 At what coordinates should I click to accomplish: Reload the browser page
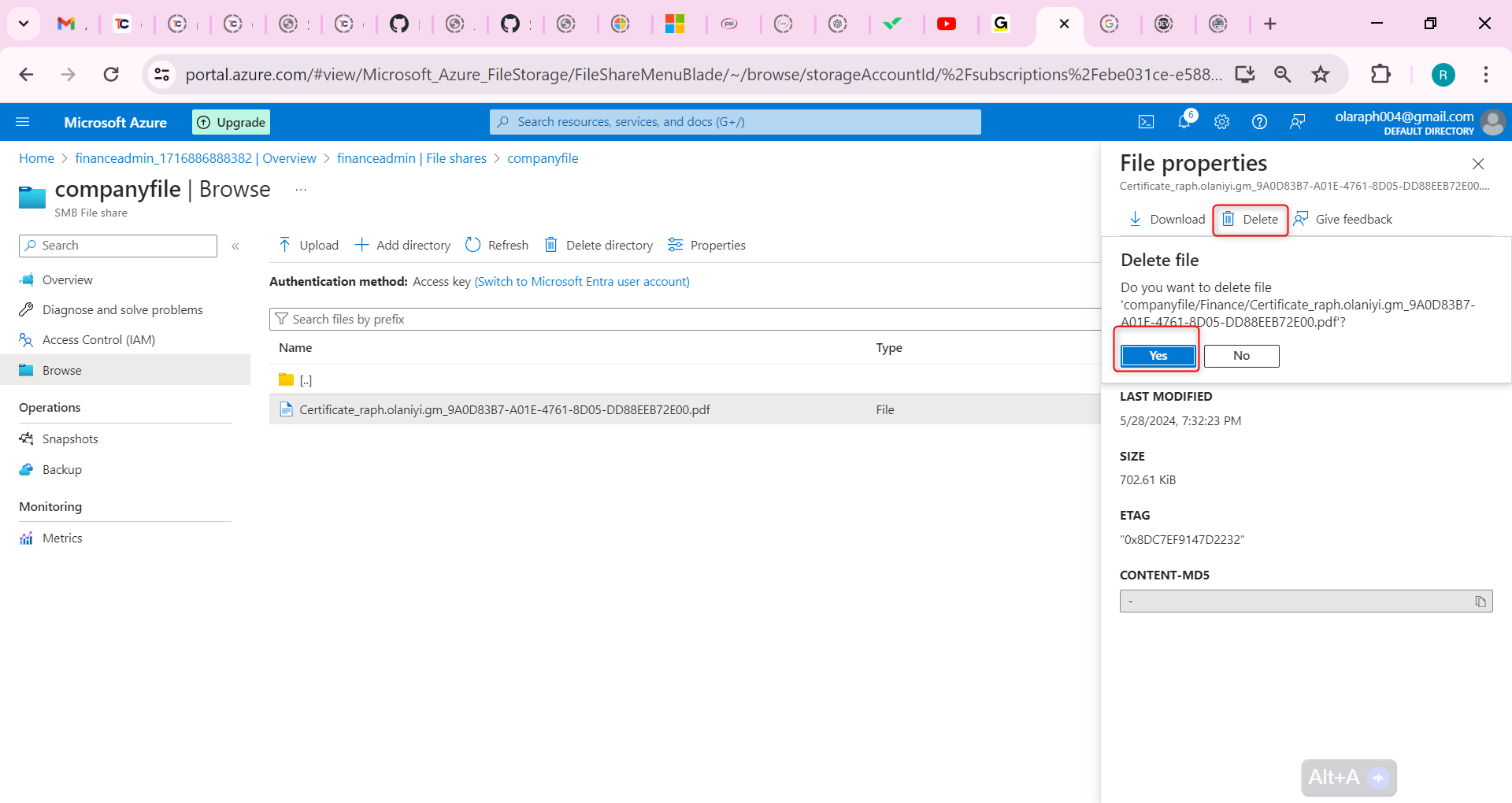[x=111, y=74]
